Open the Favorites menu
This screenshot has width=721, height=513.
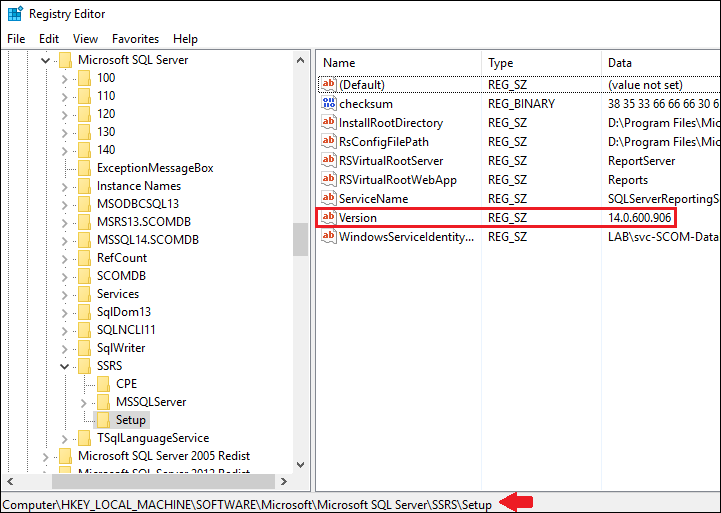[x=136, y=39]
